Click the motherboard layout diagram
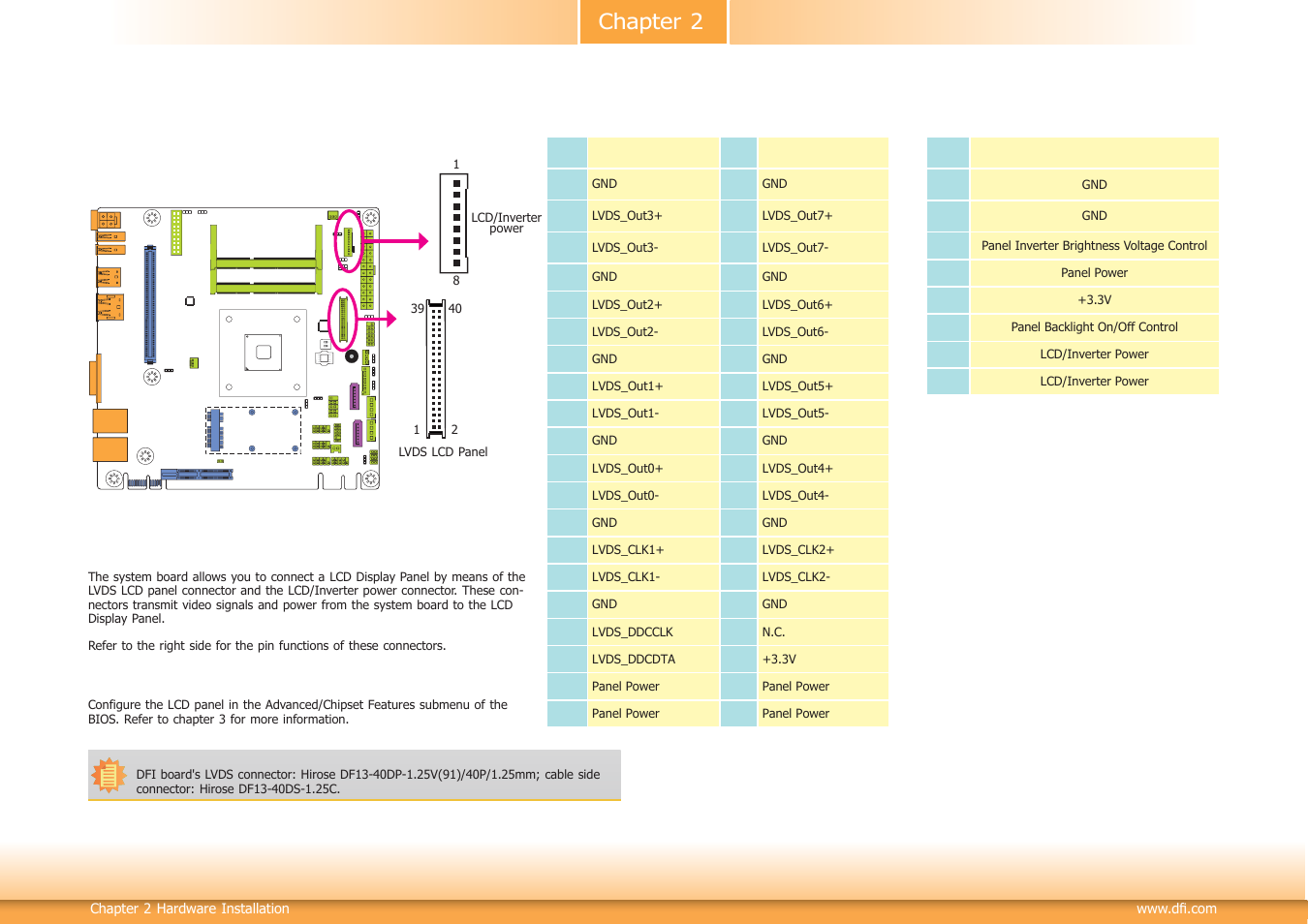The height and width of the screenshot is (924, 1308). 236,349
